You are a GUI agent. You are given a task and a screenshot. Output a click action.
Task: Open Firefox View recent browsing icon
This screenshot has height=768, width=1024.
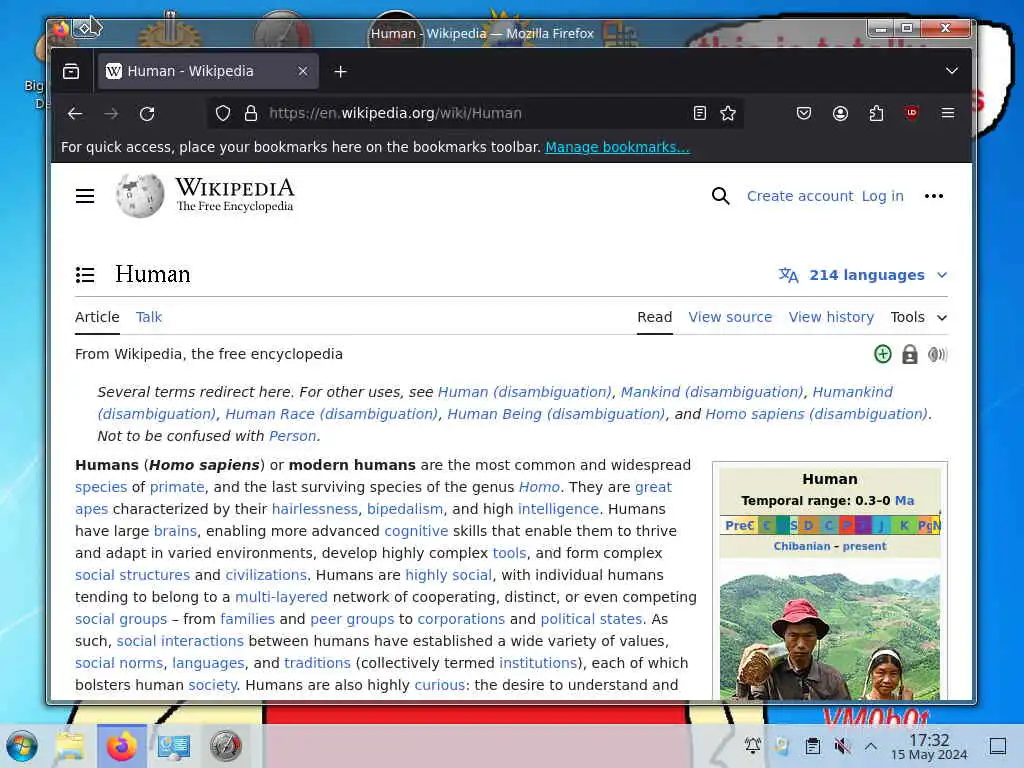(x=71, y=71)
